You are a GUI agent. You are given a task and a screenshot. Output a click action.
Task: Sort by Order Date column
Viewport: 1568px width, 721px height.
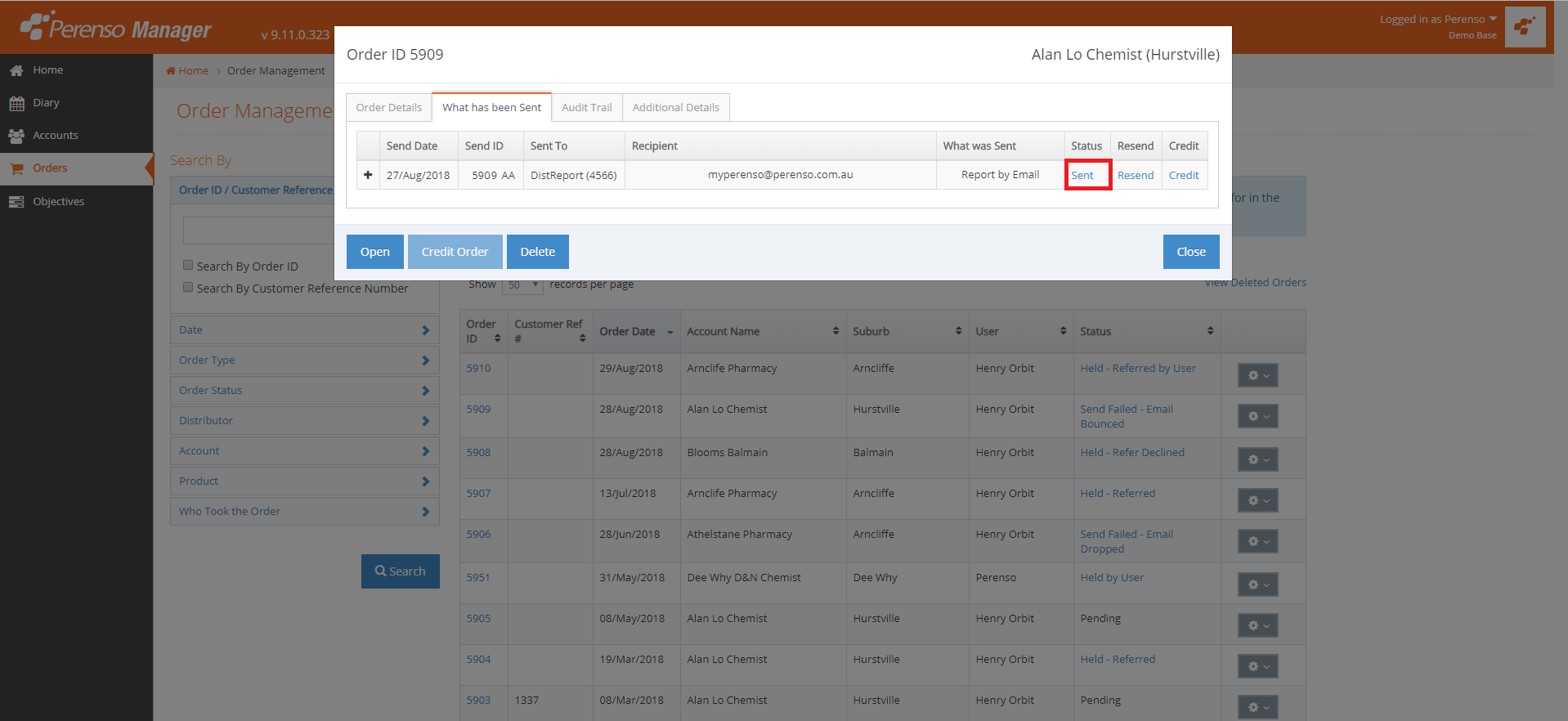[x=636, y=331]
